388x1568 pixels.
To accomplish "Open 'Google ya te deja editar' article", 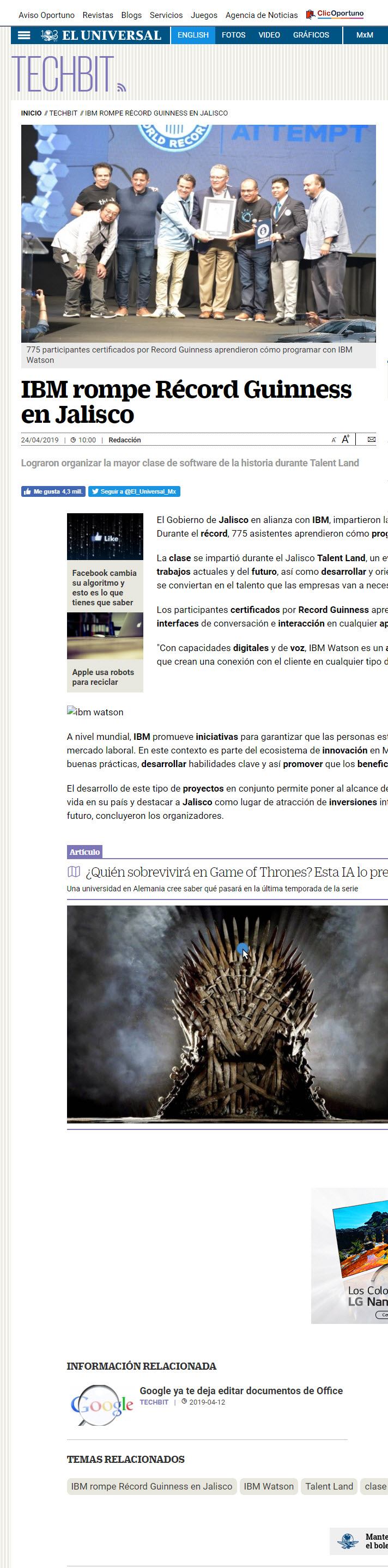I will (241, 1390).
